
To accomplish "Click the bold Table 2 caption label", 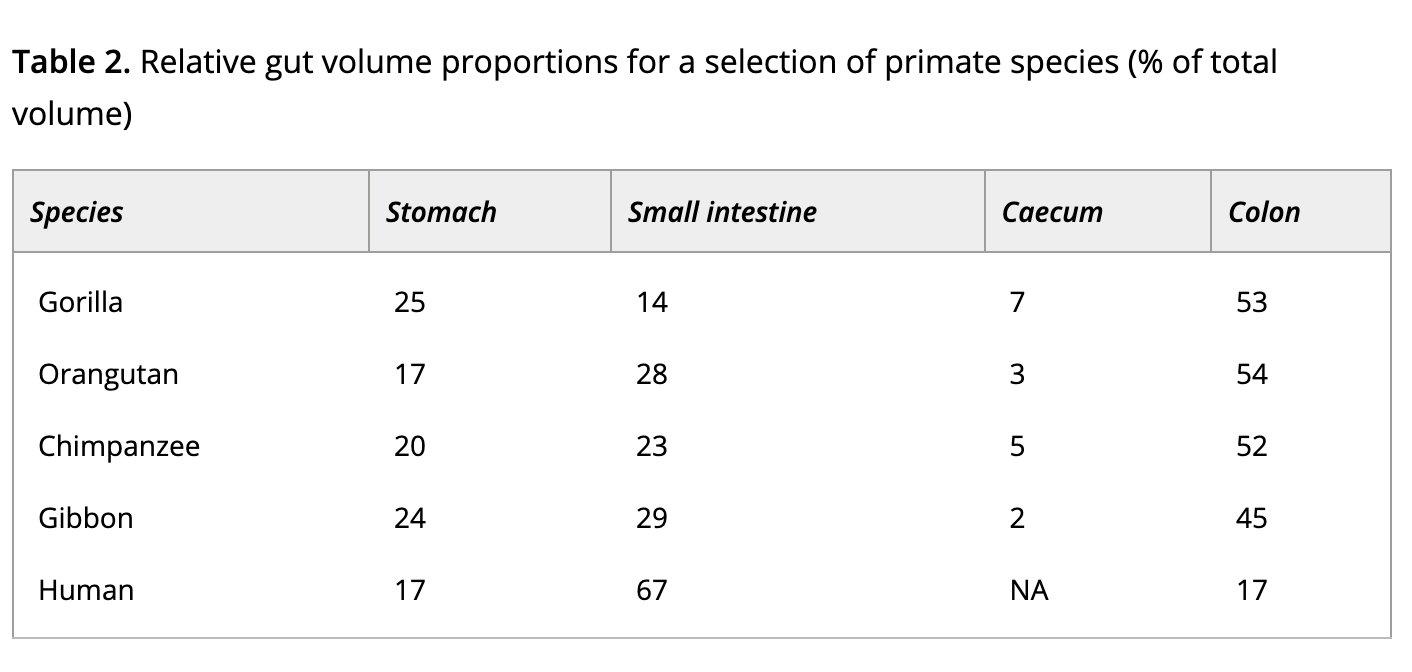I will (x=70, y=63).
